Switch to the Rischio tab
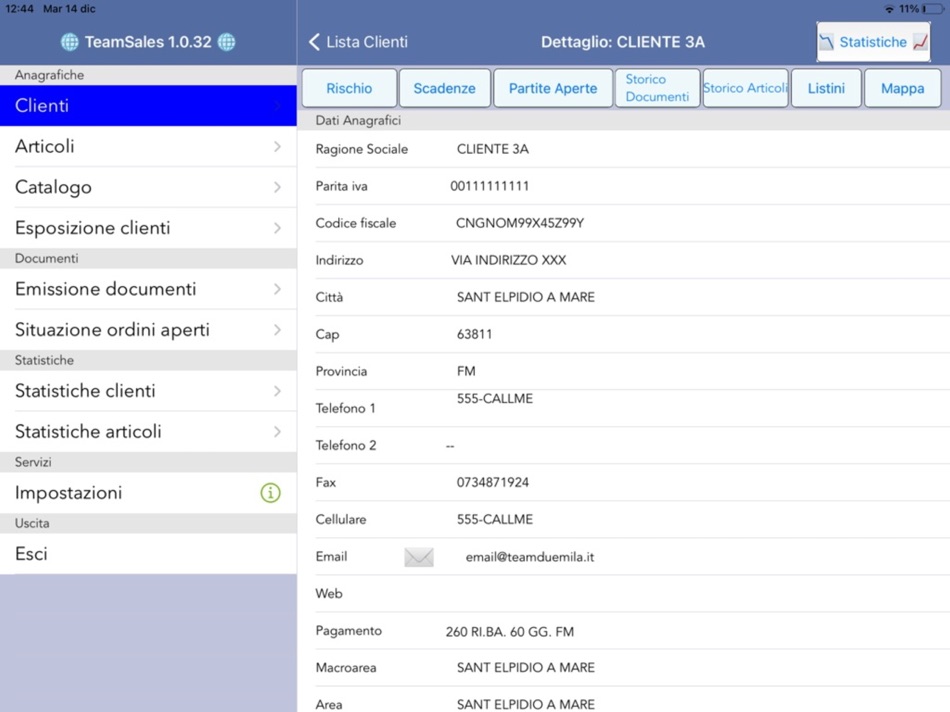 click(x=348, y=88)
